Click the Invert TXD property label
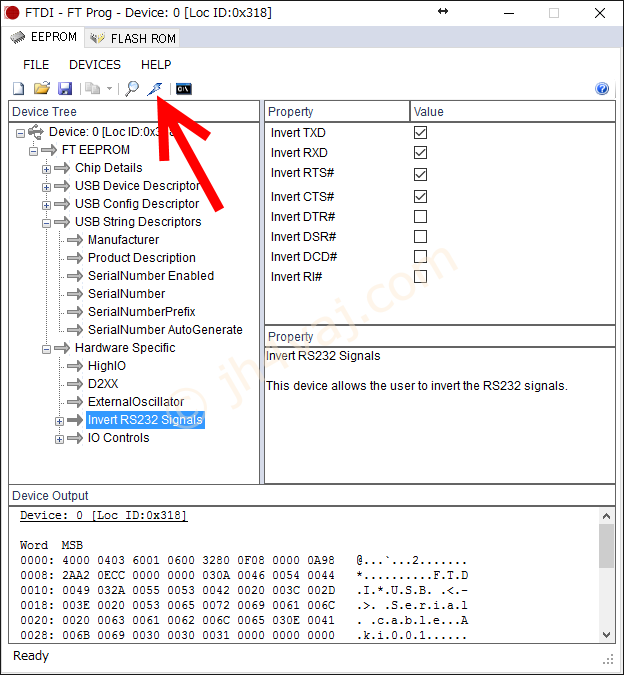Image resolution: width=624 pixels, height=675 pixels. [x=298, y=133]
